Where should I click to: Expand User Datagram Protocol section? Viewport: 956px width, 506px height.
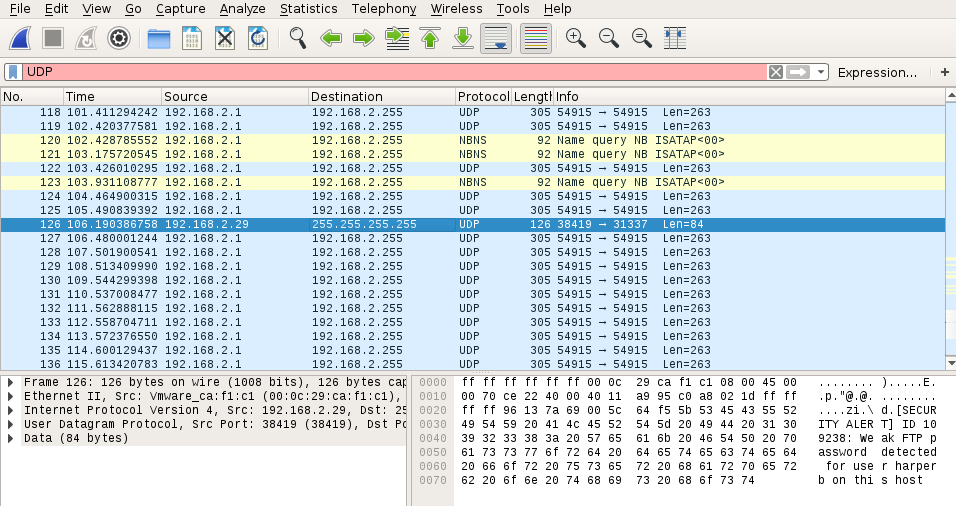tap(10, 424)
